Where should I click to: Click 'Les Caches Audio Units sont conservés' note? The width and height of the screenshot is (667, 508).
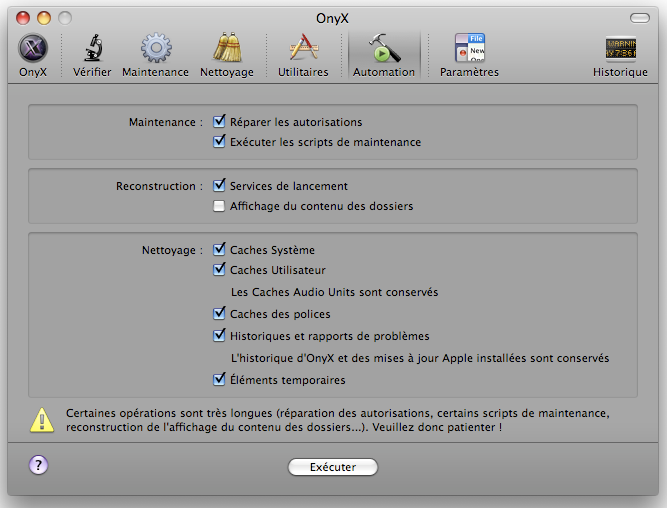(334, 292)
